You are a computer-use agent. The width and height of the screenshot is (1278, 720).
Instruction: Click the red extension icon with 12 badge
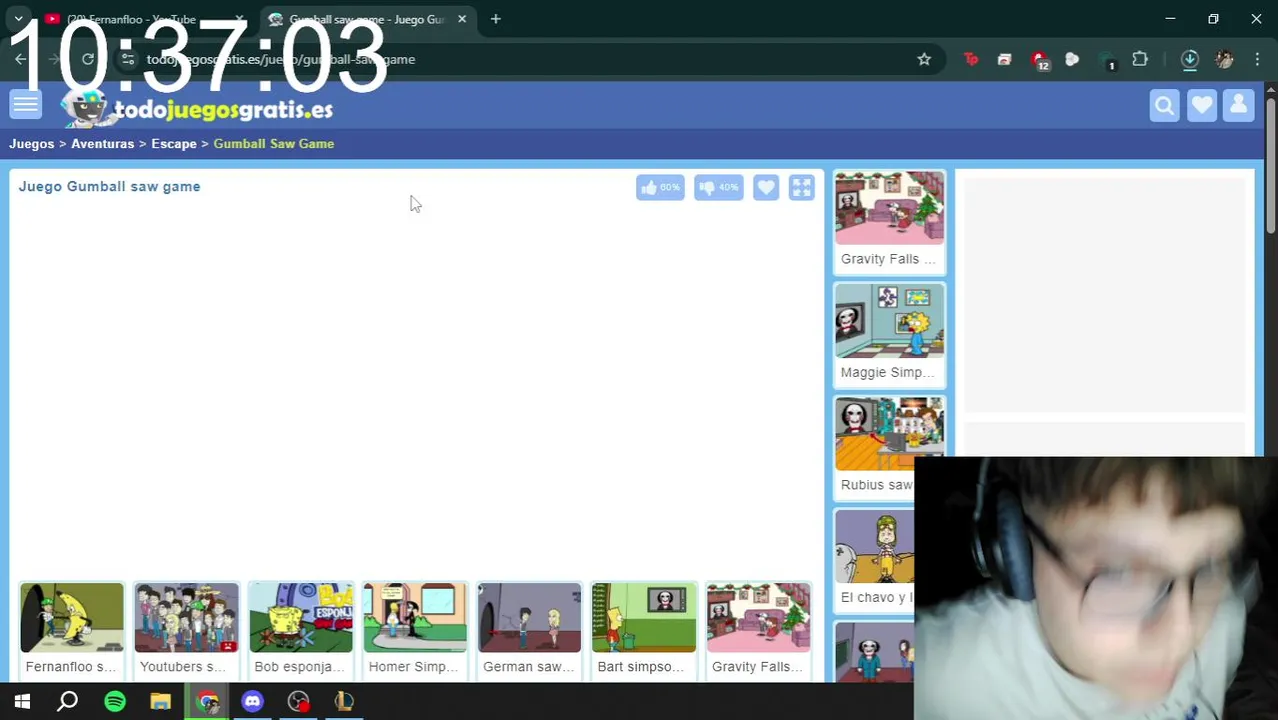click(1040, 60)
